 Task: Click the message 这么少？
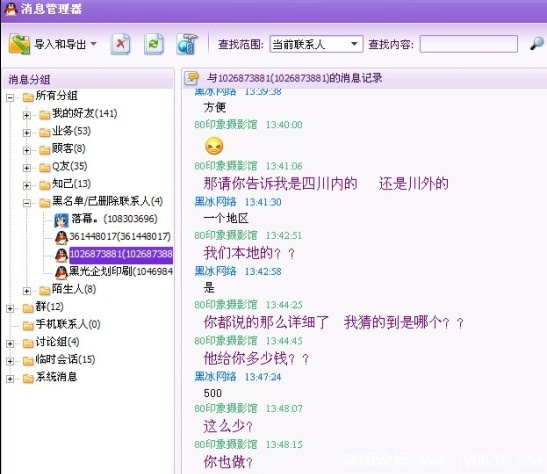tap(228, 426)
